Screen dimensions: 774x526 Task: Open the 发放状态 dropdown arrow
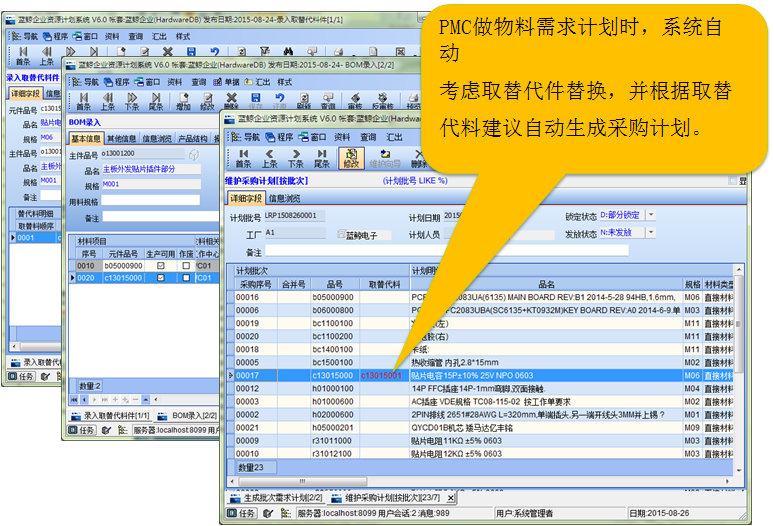click(x=651, y=232)
